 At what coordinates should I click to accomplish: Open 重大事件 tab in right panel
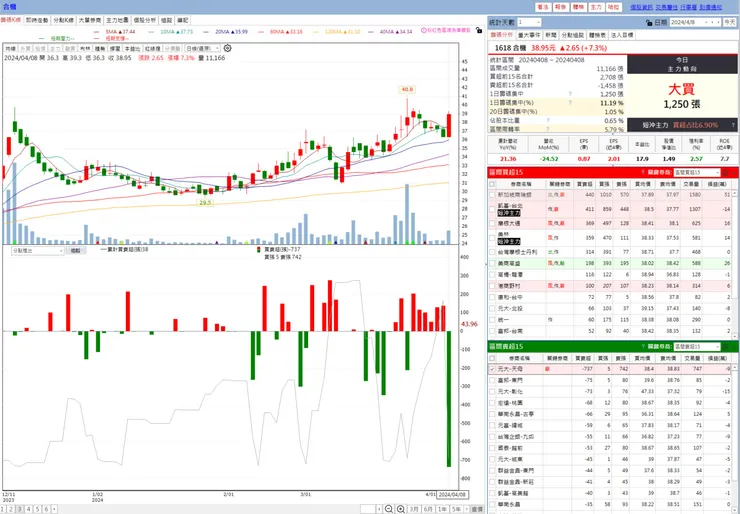(x=529, y=35)
